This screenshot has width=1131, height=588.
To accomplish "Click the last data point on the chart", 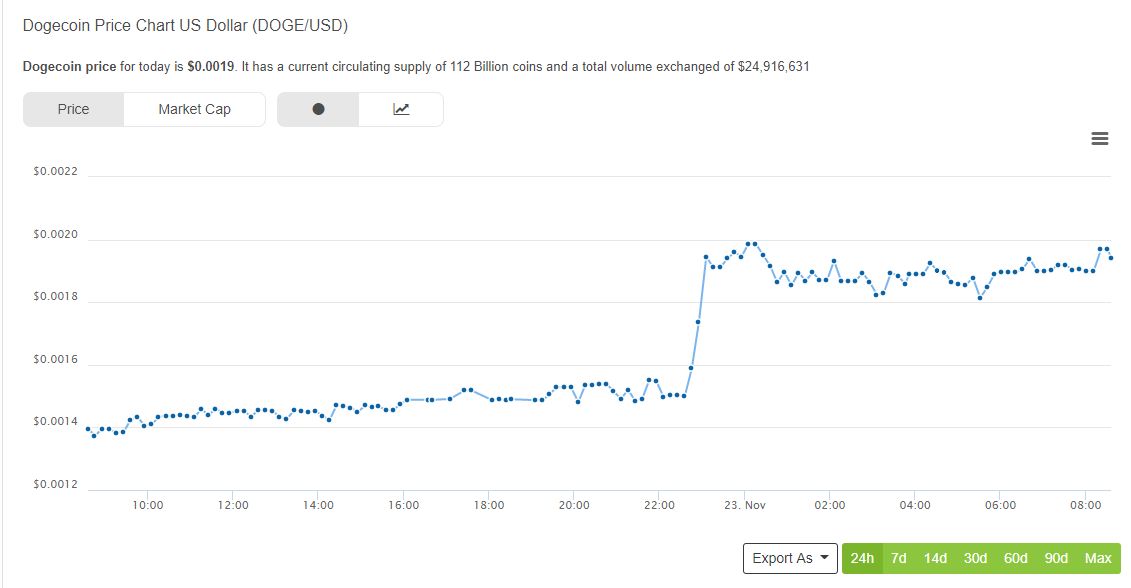I will pyautogui.click(x=1112, y=258).
